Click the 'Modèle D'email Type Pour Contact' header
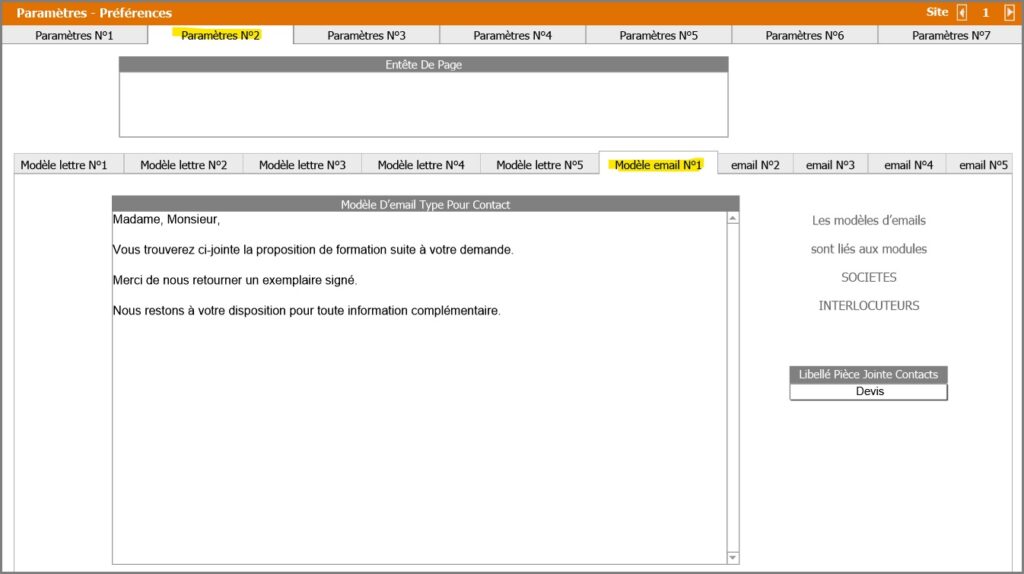 pyautogui.click(x=425, y=204)
